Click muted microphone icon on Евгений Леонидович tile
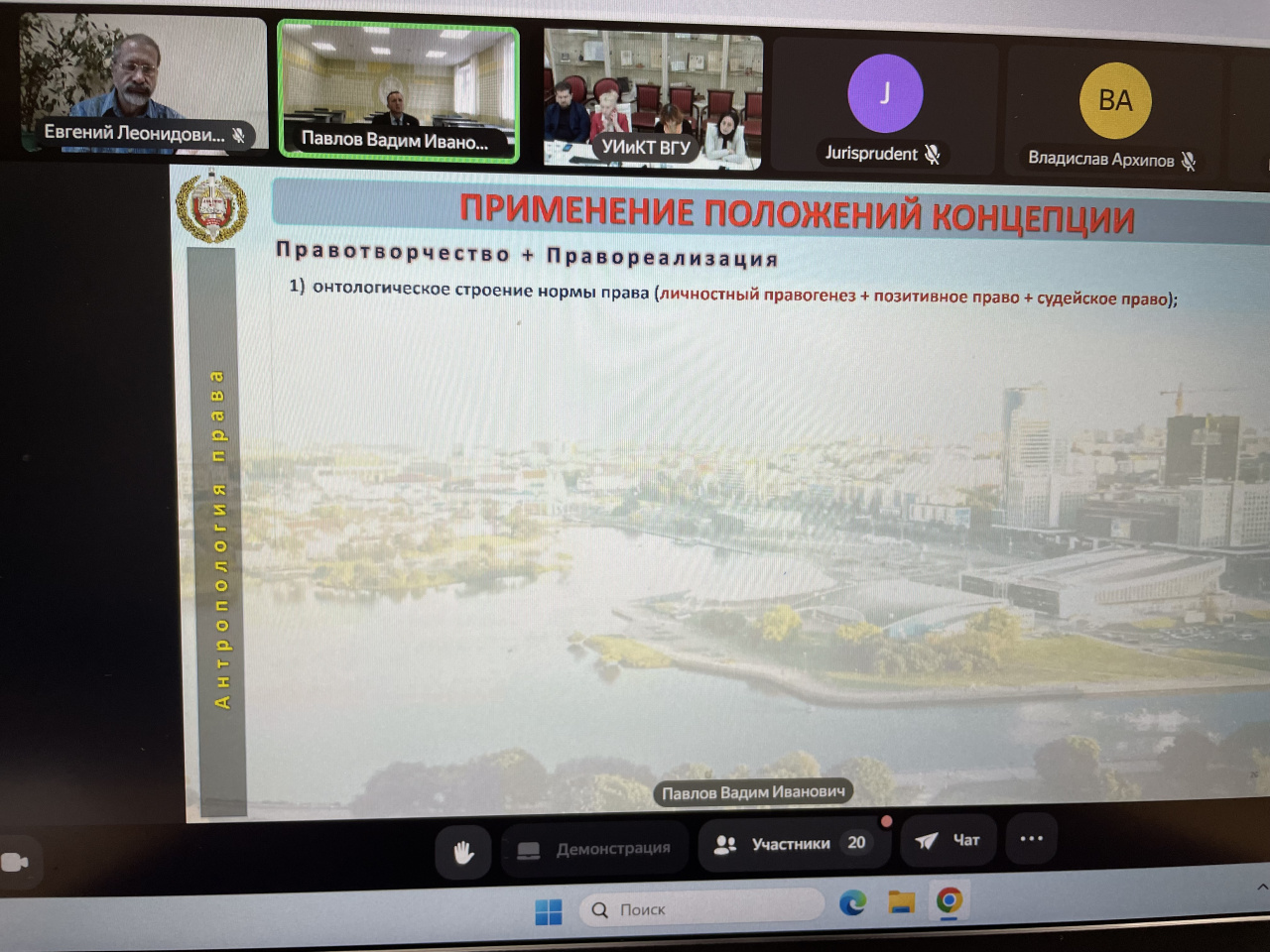The width and height of the screenshot is (1270, 952). [238, 135]
